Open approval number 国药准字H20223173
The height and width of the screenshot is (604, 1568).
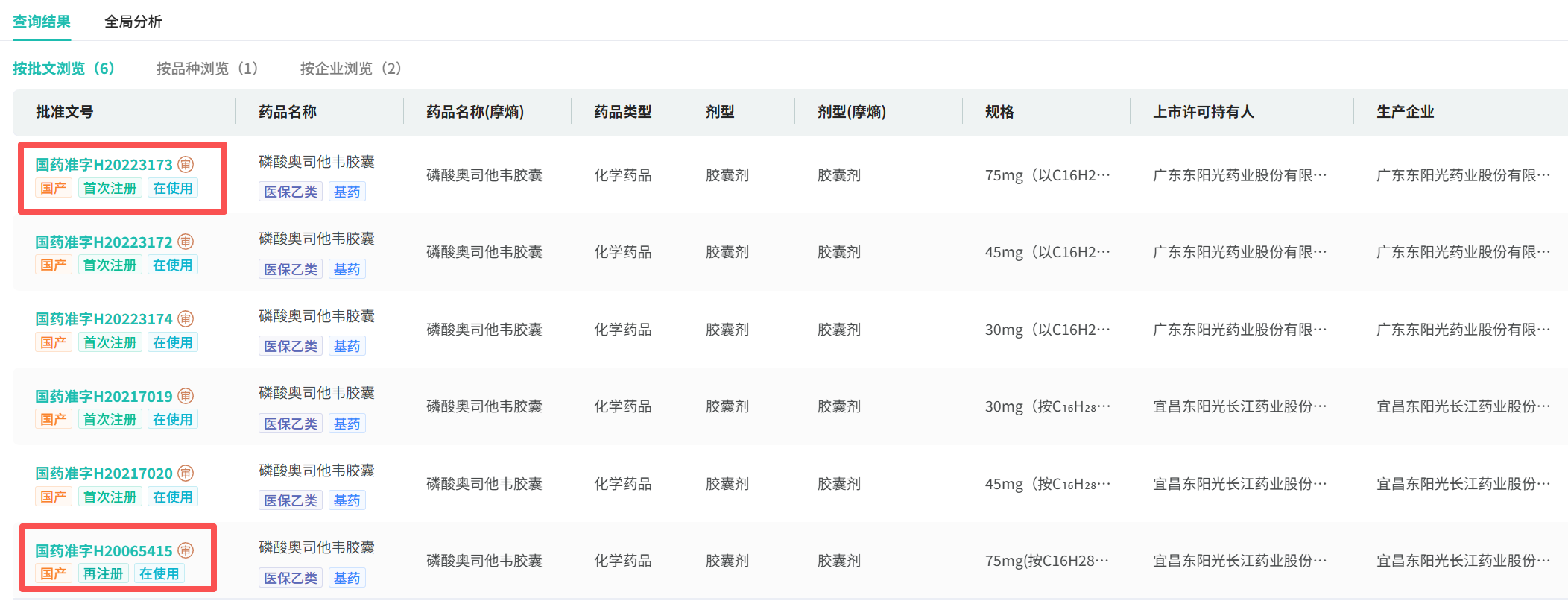click(104, 165)
